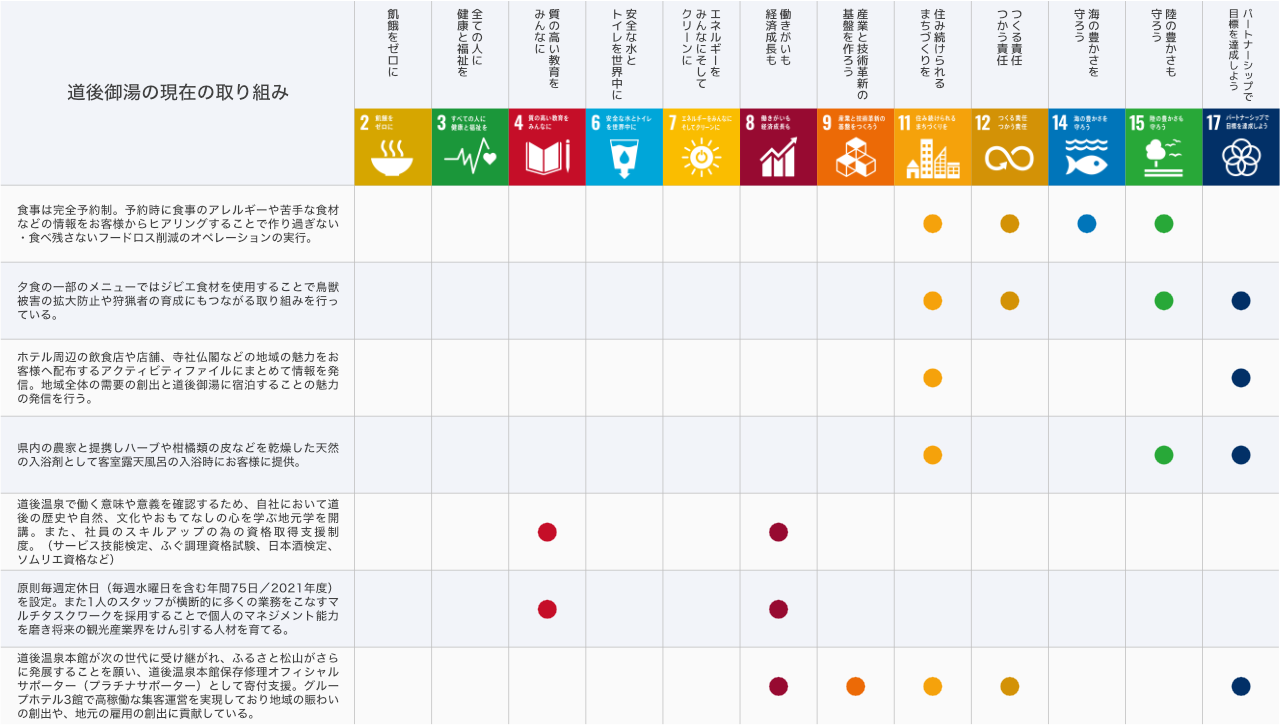Open the SDG 17 partnership flower icon
Image resolution: width=1280 pixels, height=725 pixels.
[x=1241, y=147]
